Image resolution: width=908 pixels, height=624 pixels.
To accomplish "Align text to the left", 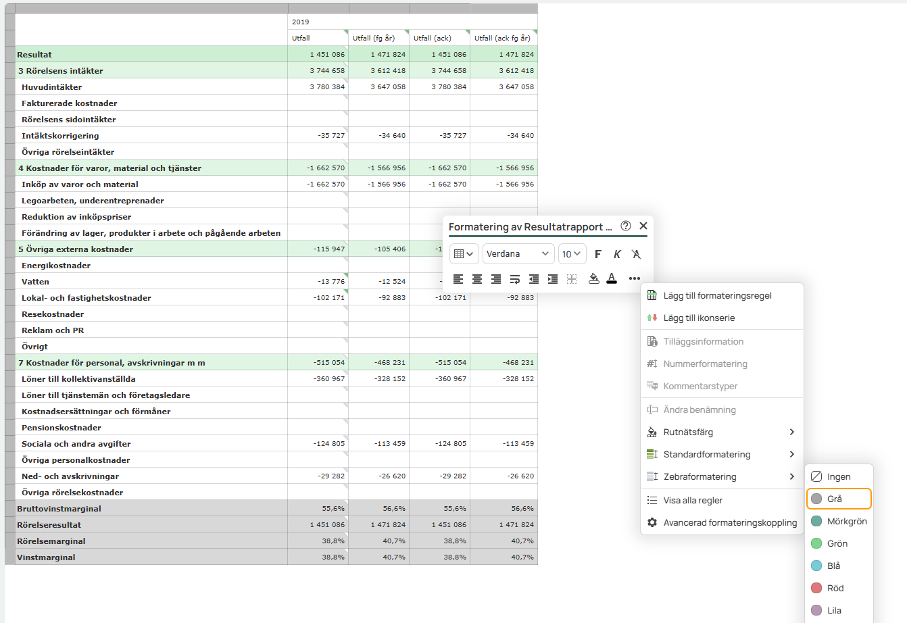I will click(458, 279).
